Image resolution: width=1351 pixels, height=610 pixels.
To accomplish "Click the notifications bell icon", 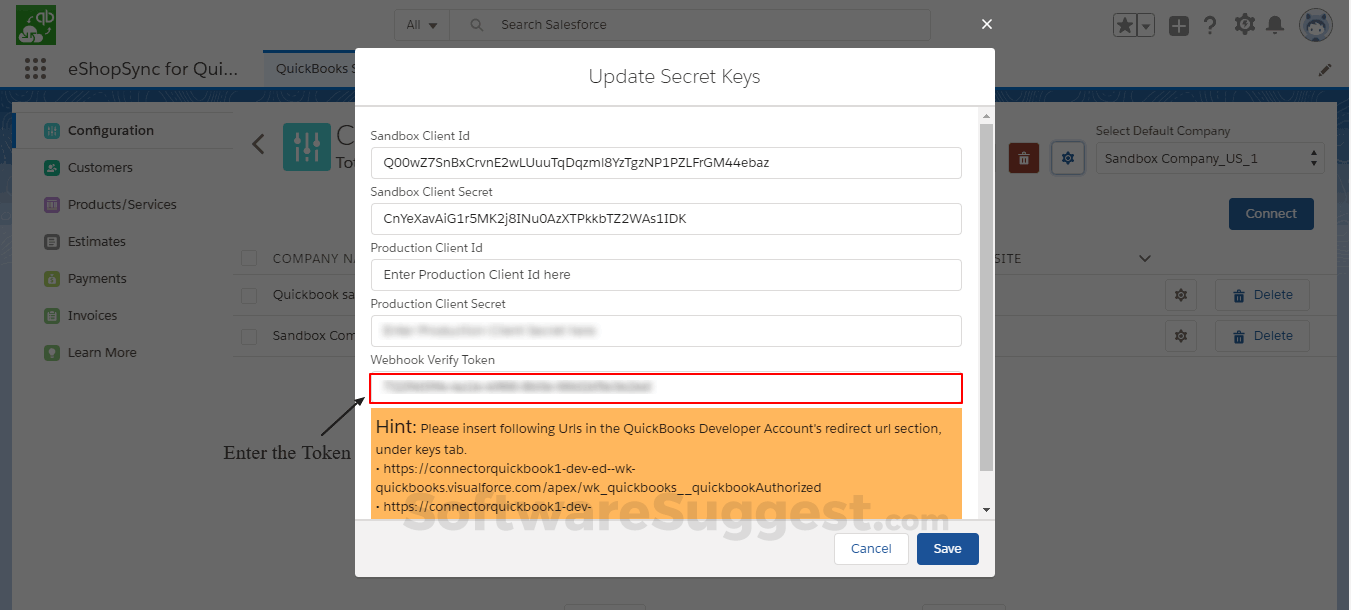I will 1275,25.
